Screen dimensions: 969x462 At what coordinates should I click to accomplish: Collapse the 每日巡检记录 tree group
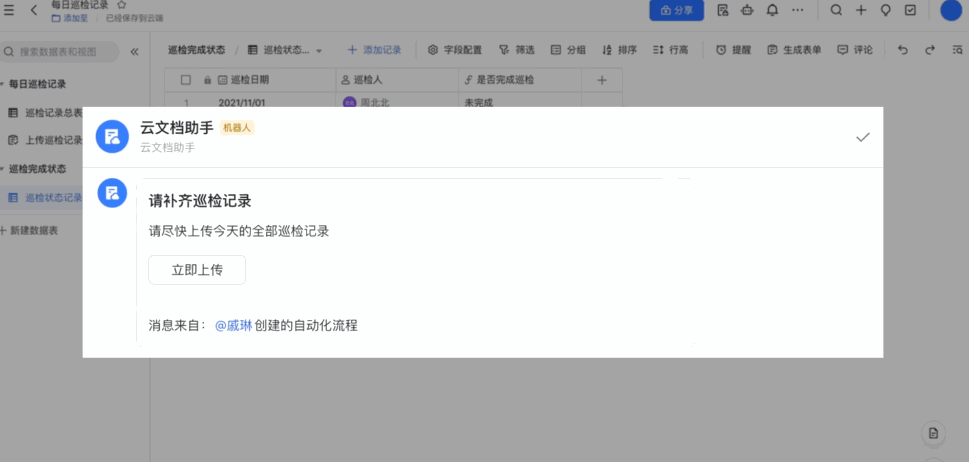[2, 84]
